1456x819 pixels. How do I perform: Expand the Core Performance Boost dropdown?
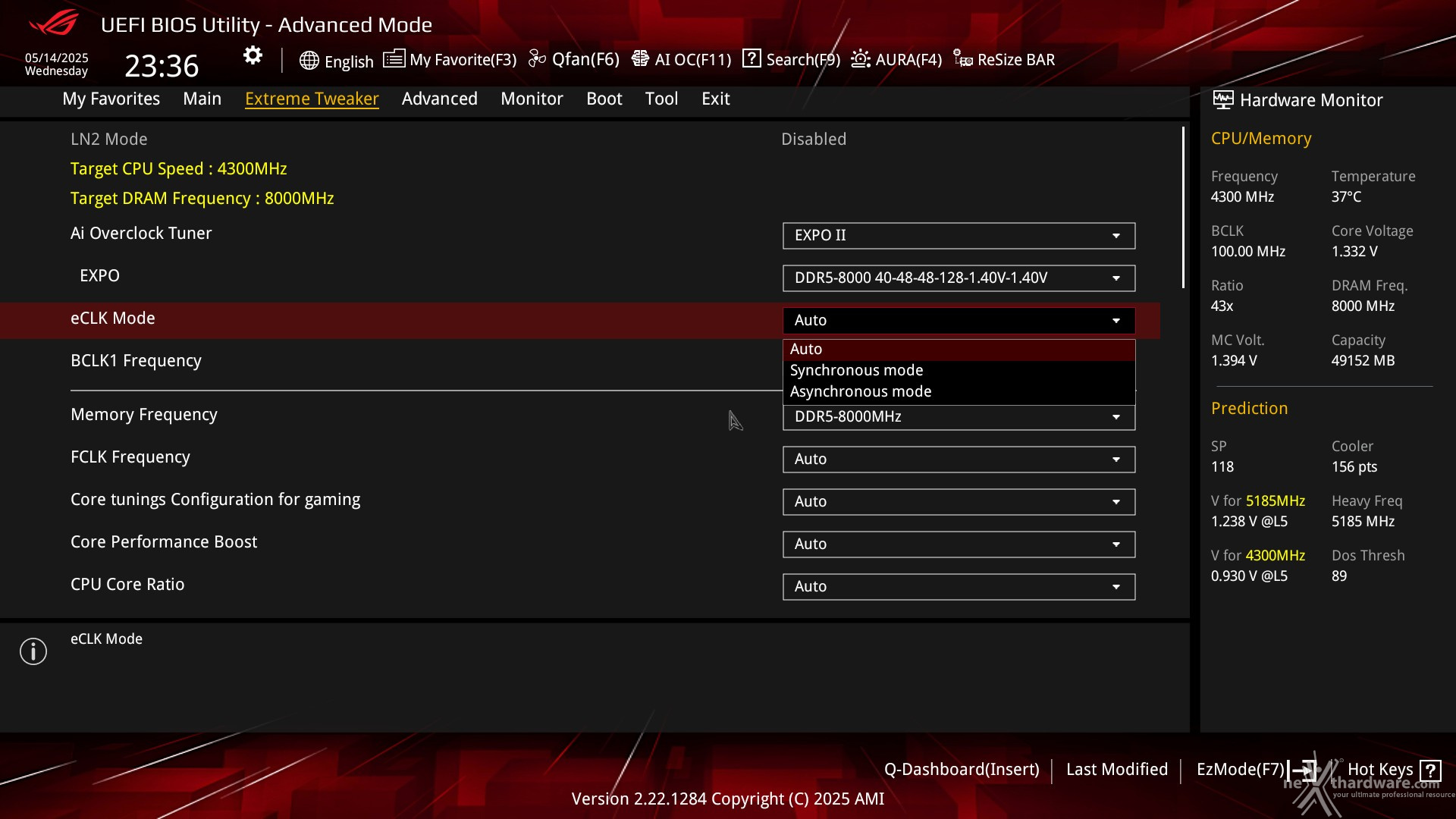pyautogui.click(x=959, y=544)
